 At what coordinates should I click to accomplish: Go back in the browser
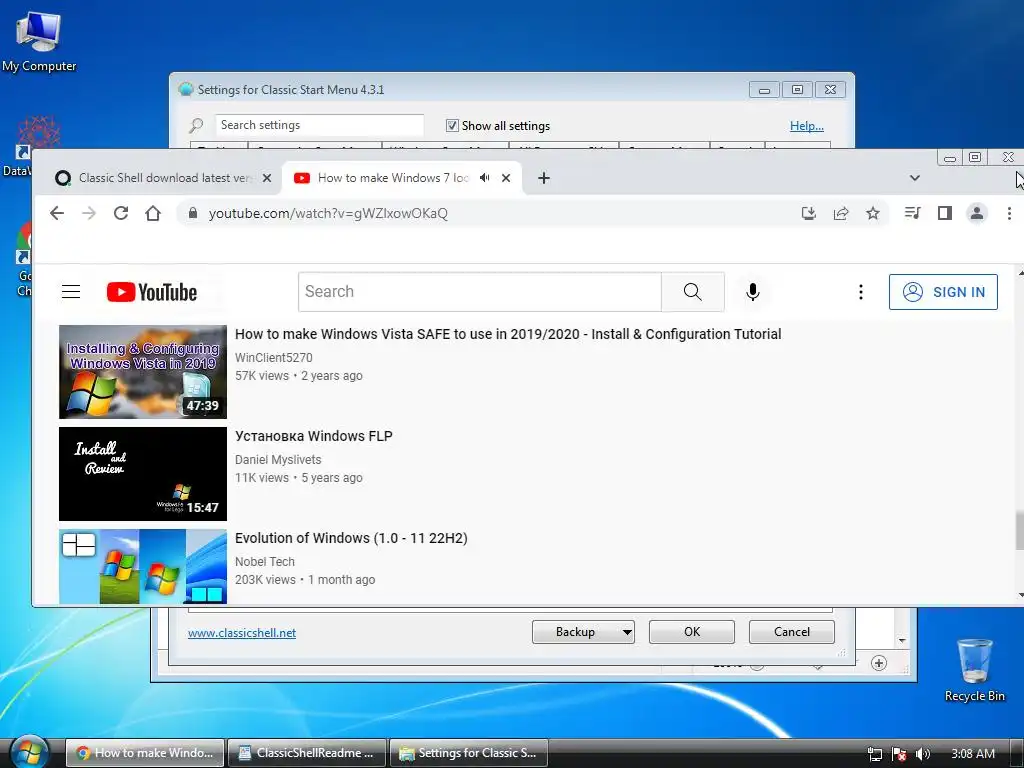click(x=57, y=213)
